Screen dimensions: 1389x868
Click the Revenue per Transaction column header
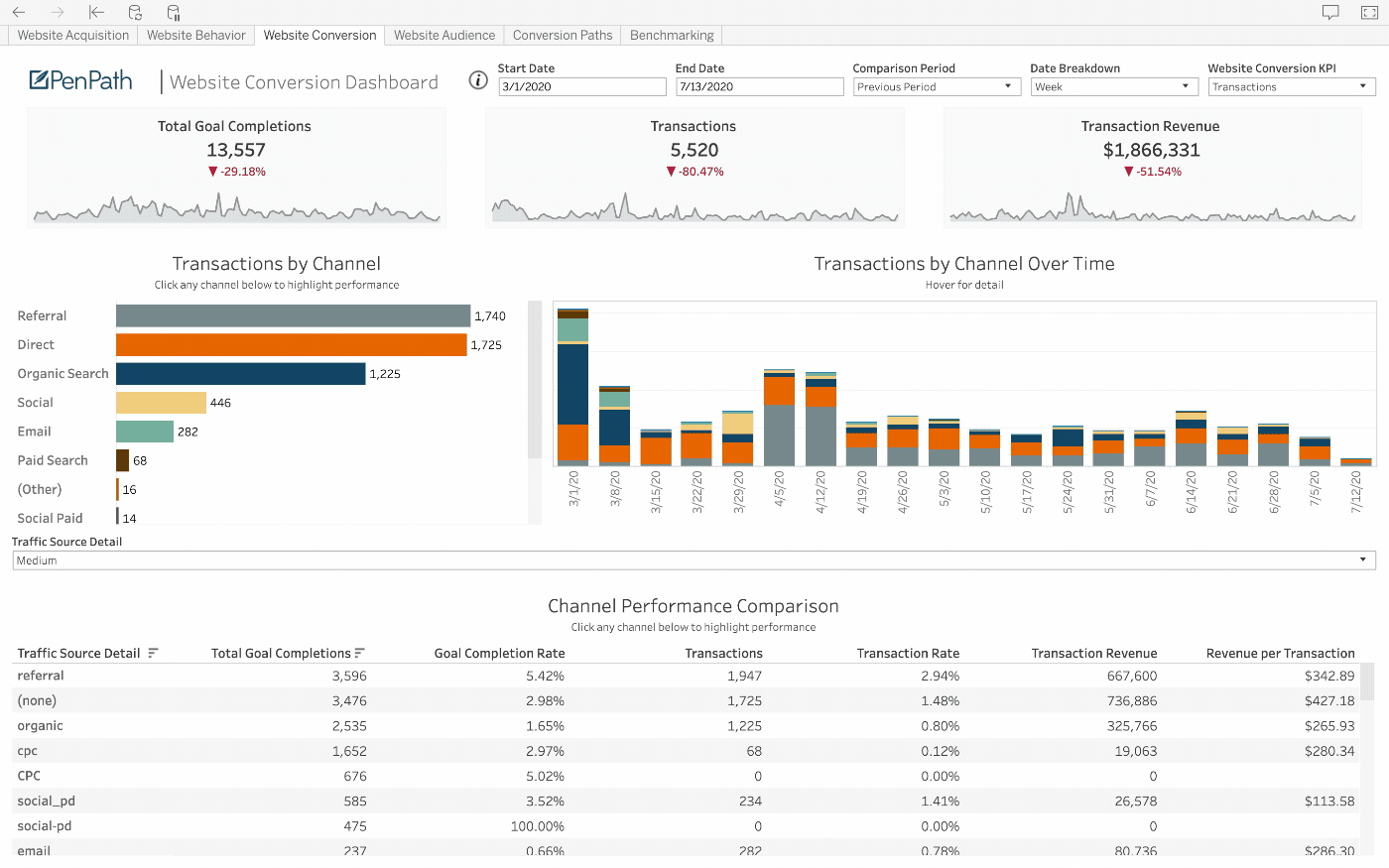(x=1280, y=653)
